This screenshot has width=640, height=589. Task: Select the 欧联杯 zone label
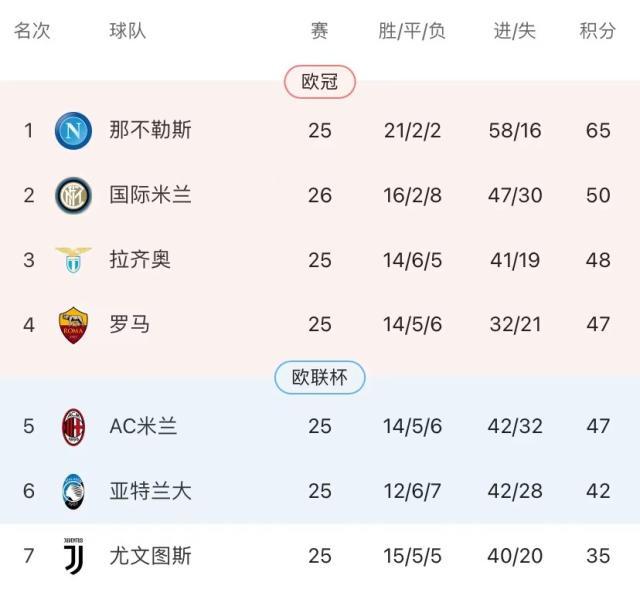[320, 377]
